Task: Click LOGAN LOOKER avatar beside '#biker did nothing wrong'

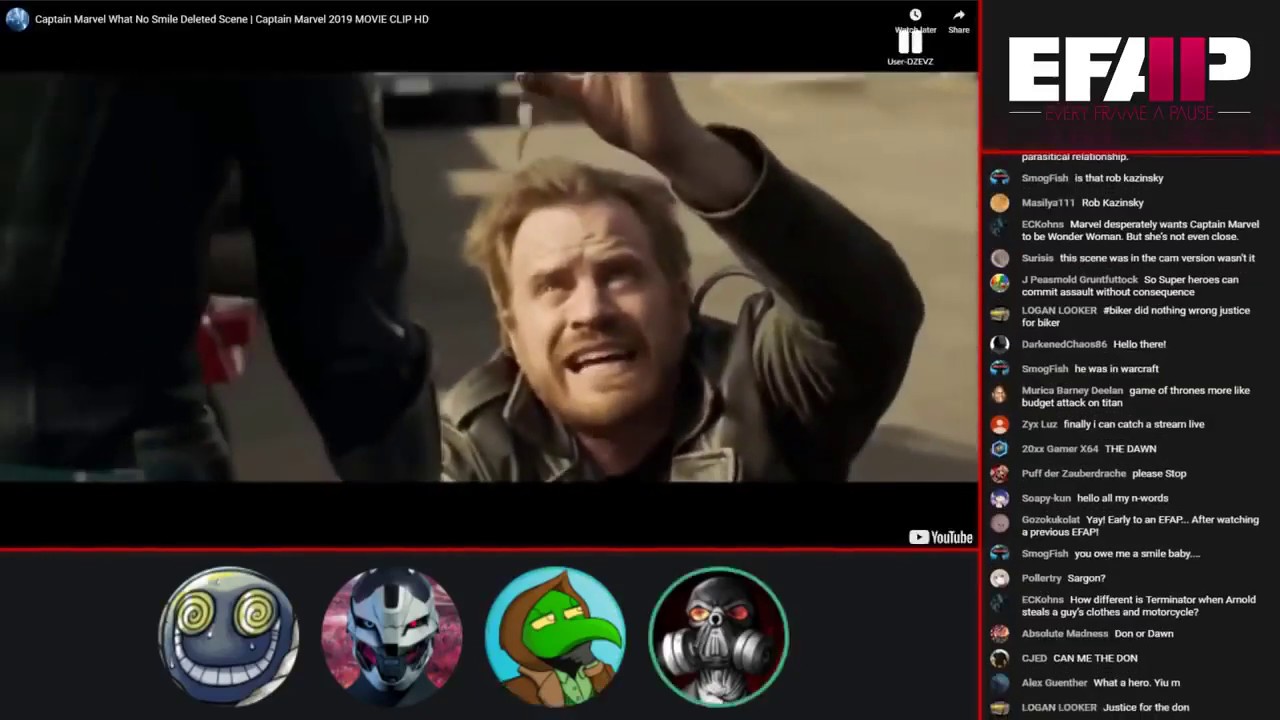Action: pos(999,313)
